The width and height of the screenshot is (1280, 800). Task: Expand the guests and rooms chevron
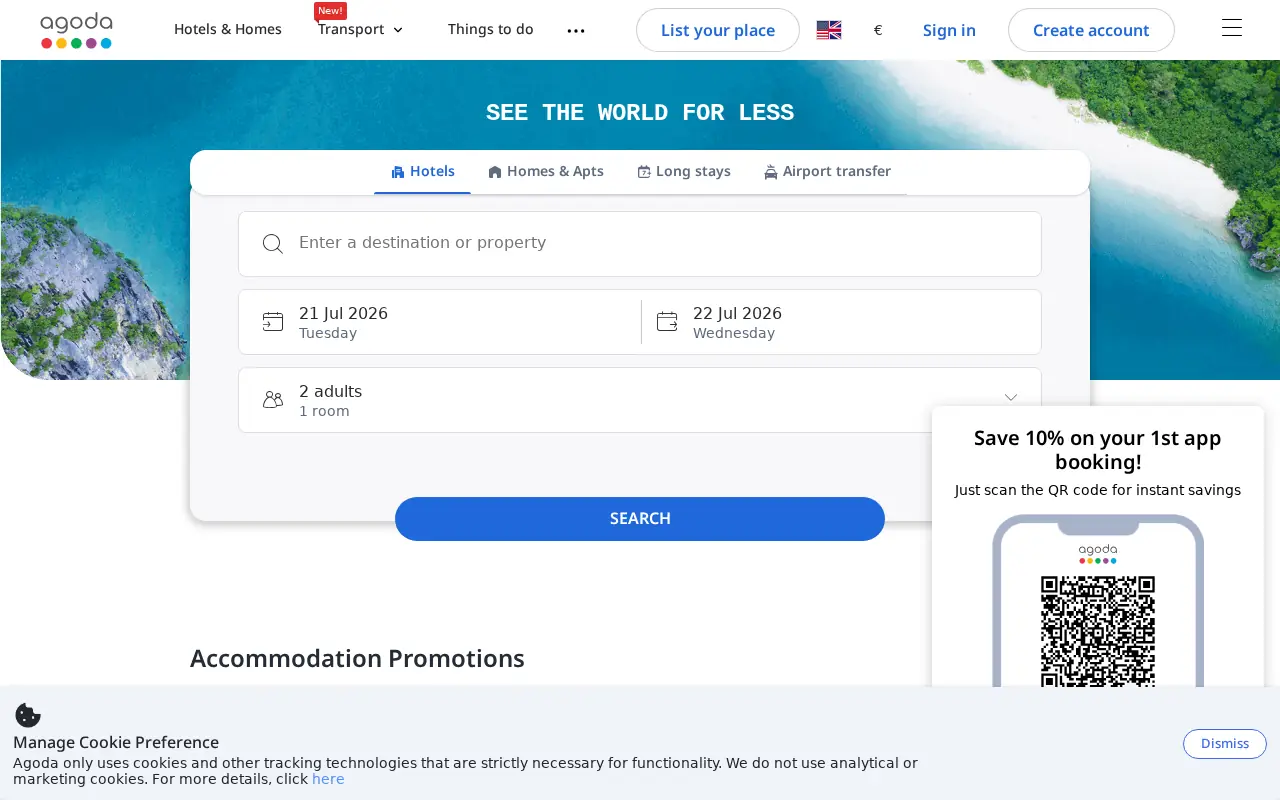click(1011, 398)
